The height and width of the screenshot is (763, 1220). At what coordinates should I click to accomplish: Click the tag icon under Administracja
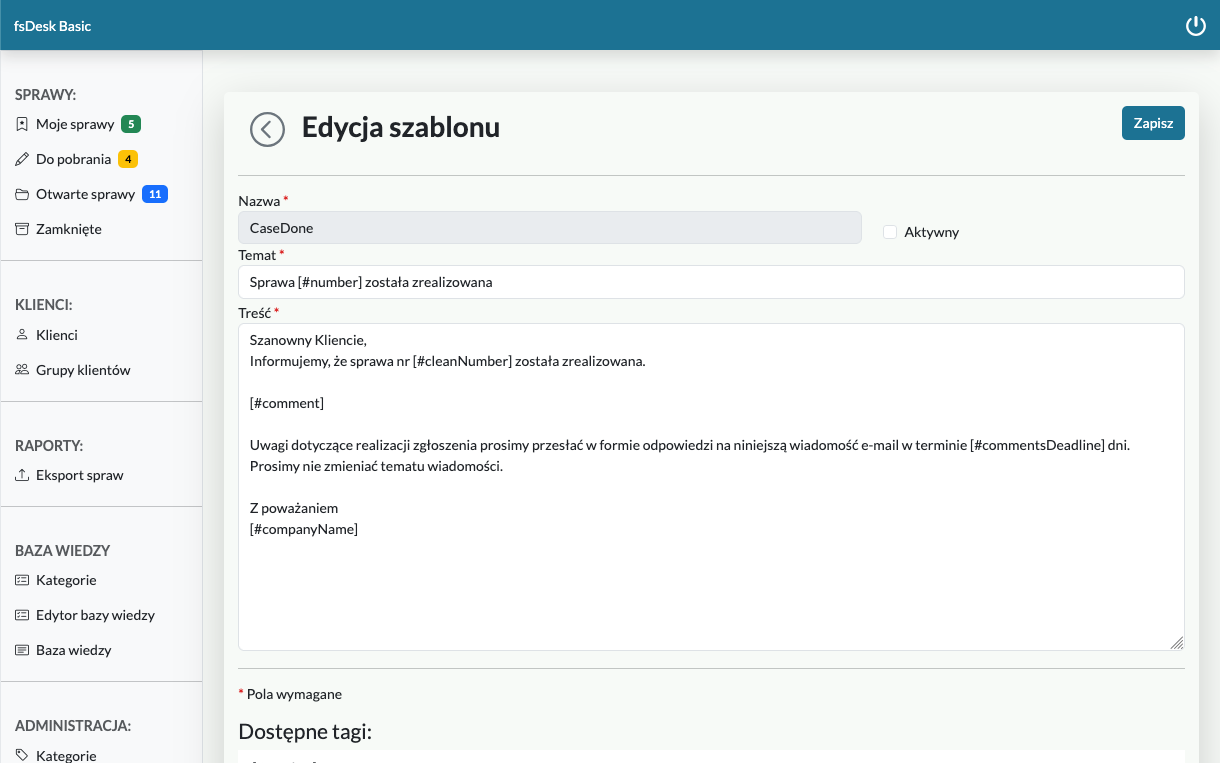(x=22, y=756)
